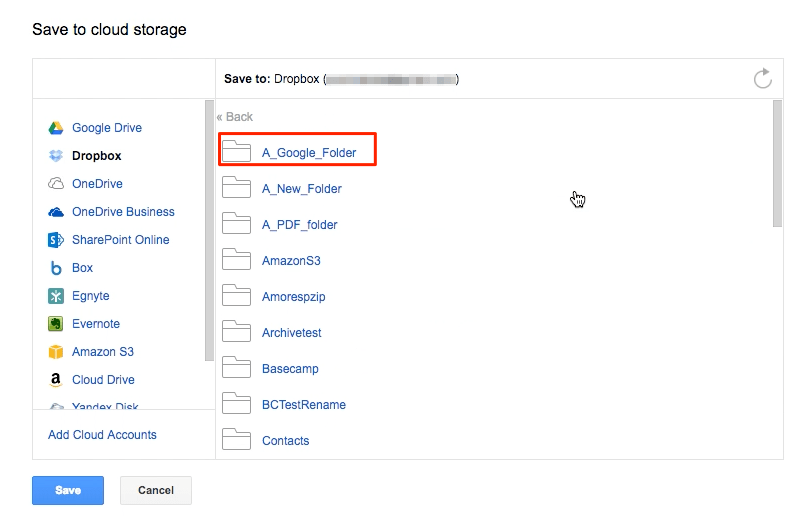Click the Amazon Cloud Drive icon
Viewport: 811px width, 525px height.
click(56, 380)
